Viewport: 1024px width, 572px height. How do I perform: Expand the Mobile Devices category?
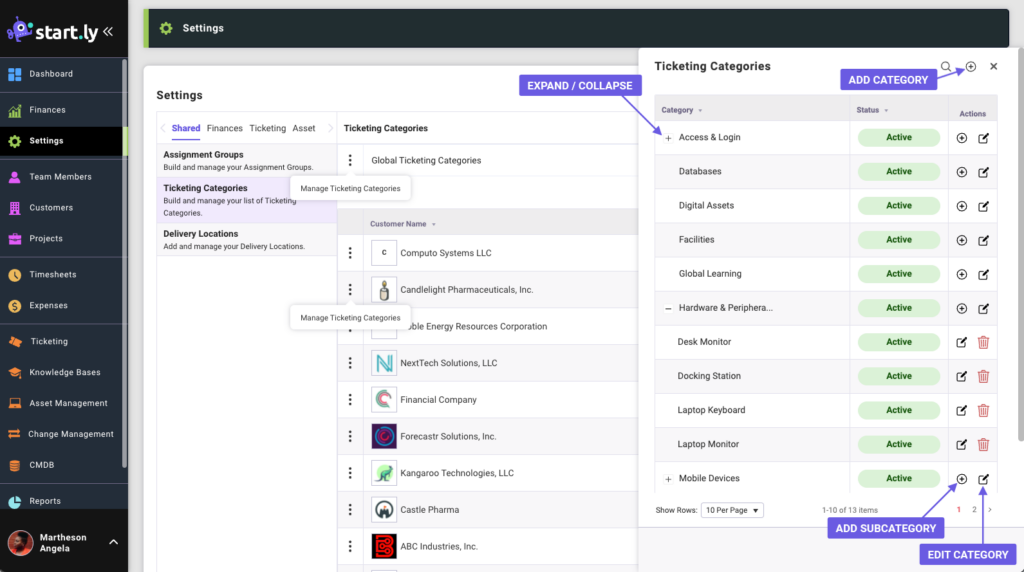pyautogui.click(x=668, y=479)
